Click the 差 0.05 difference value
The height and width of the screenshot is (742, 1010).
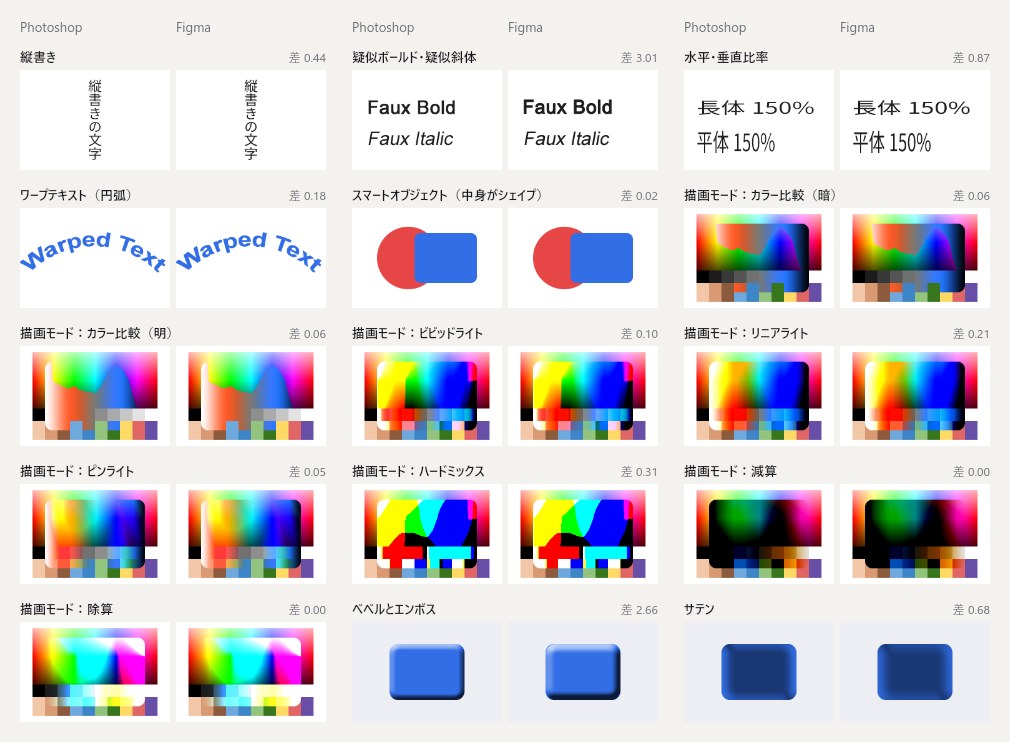[x=307, y=471]
